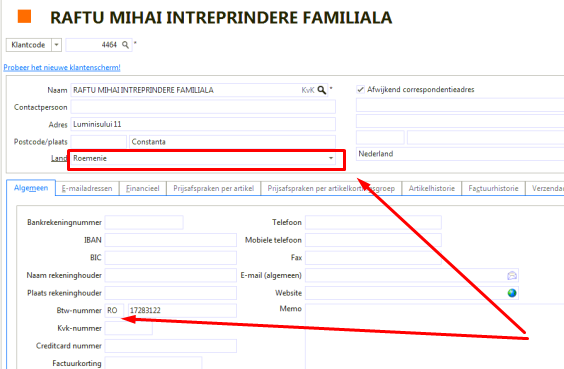Click the Klantcode button
Screen dimensions: 564x369
tap(28, 45)
